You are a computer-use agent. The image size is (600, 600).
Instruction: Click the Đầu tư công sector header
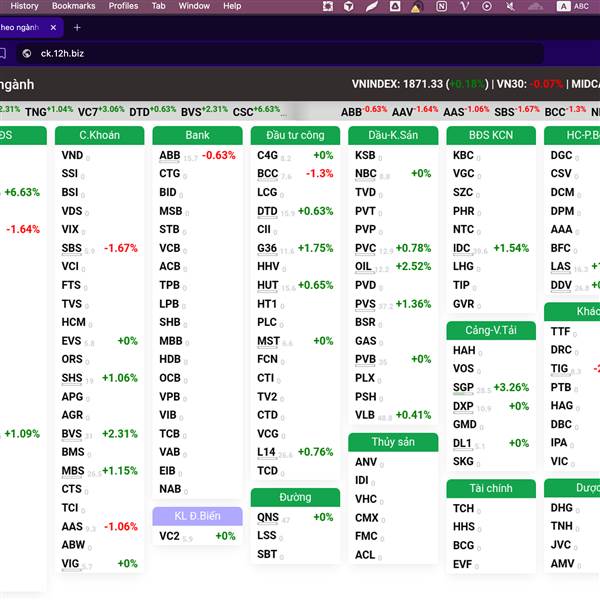[295, 135]
